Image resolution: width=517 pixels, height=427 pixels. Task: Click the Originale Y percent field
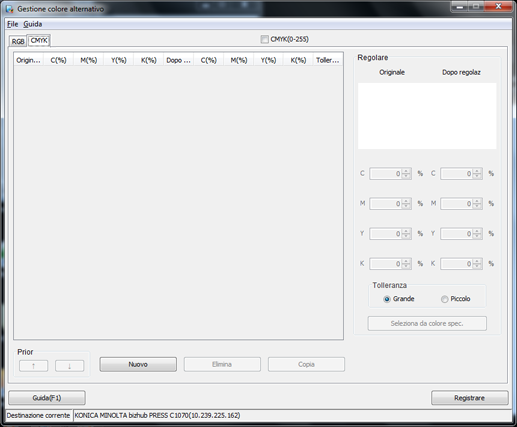(x=386, y=234)
